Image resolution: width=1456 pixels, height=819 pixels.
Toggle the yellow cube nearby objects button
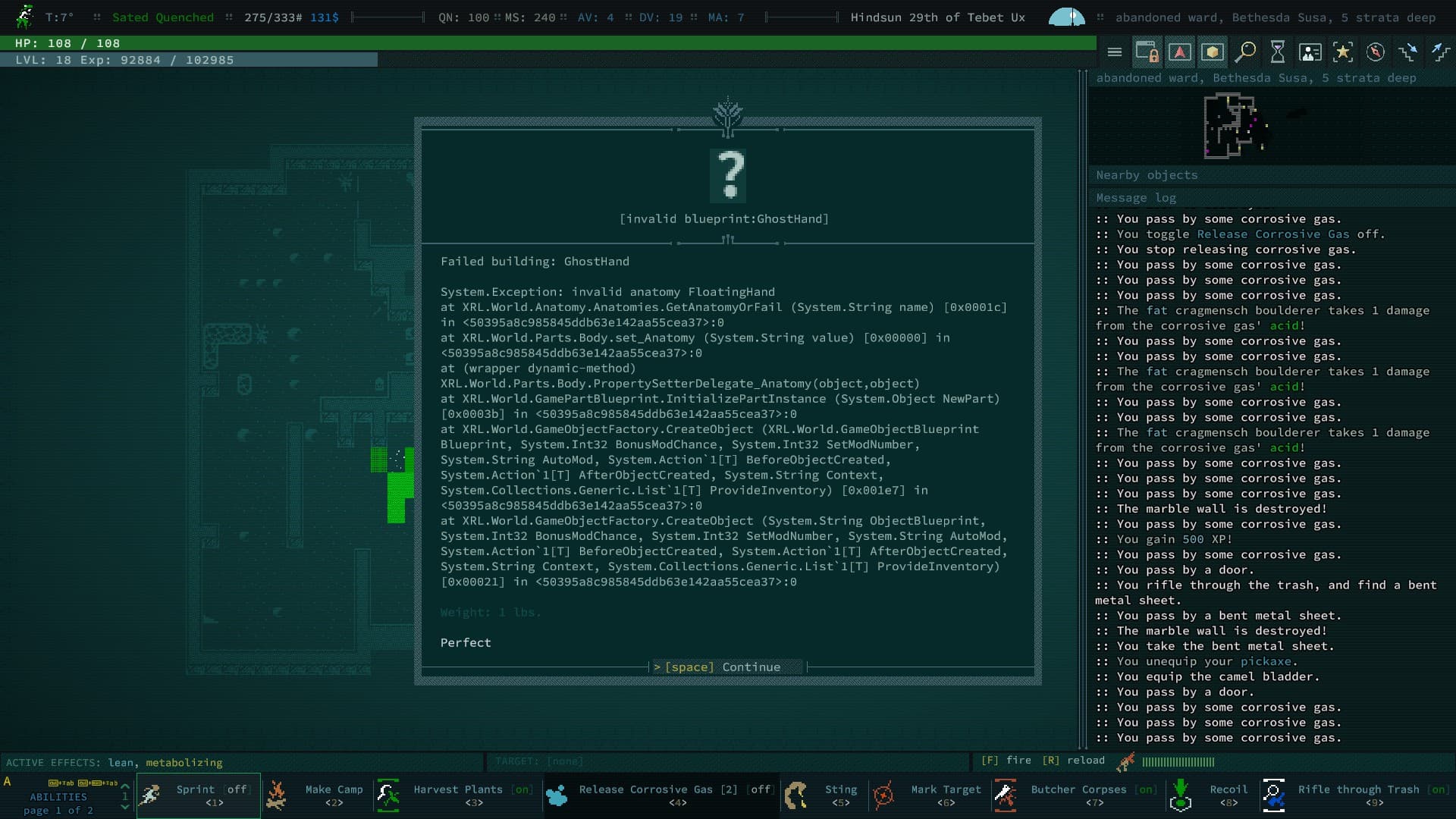(x=1212, y=52)
